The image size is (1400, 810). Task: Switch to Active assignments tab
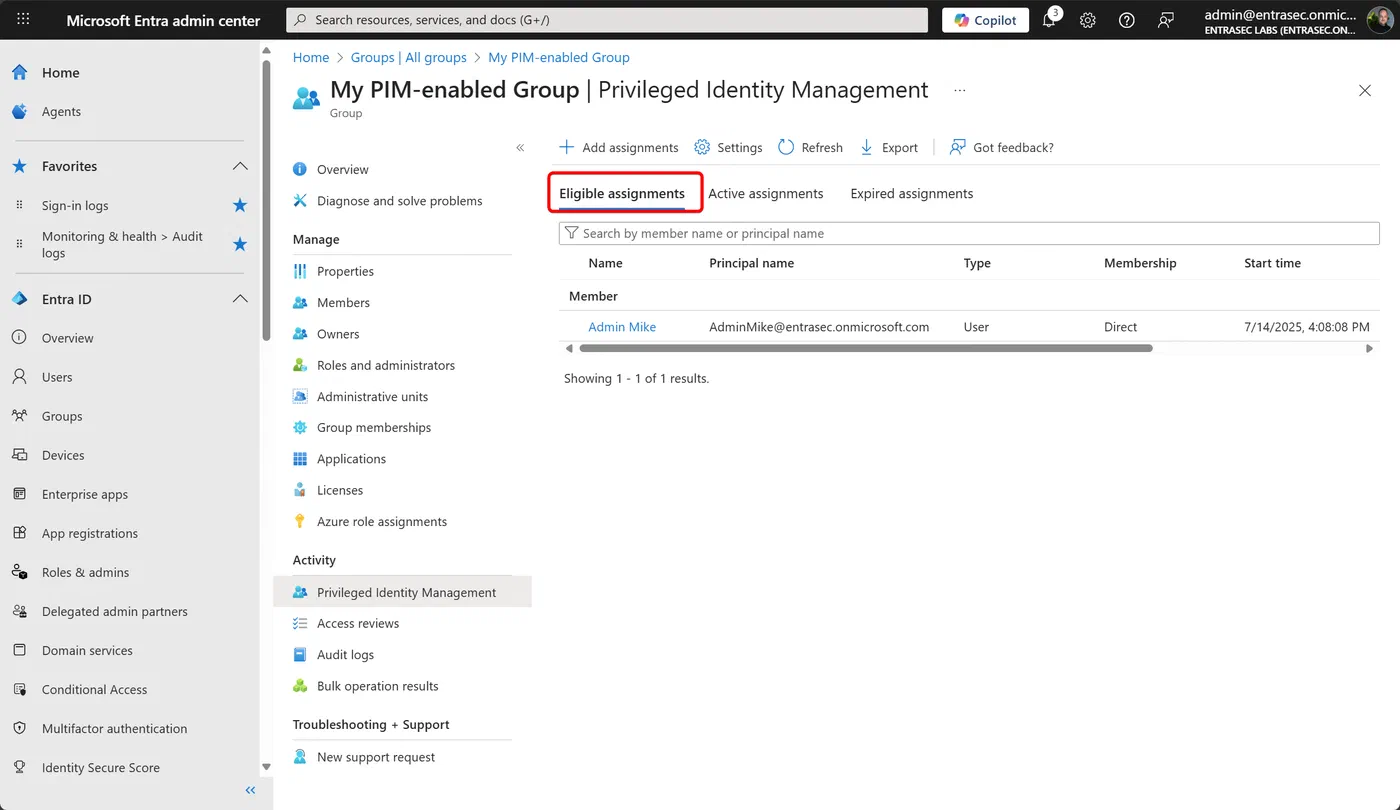pos(766,193)
